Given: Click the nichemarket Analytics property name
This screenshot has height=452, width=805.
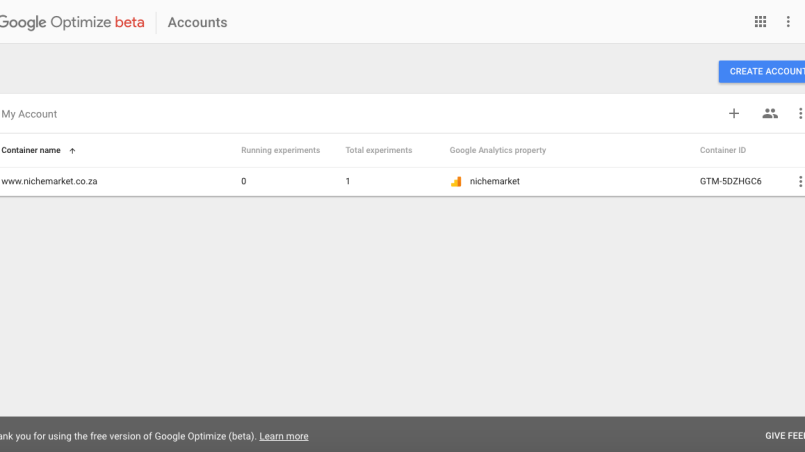Looking at the screenshot, I should [494, 182].
